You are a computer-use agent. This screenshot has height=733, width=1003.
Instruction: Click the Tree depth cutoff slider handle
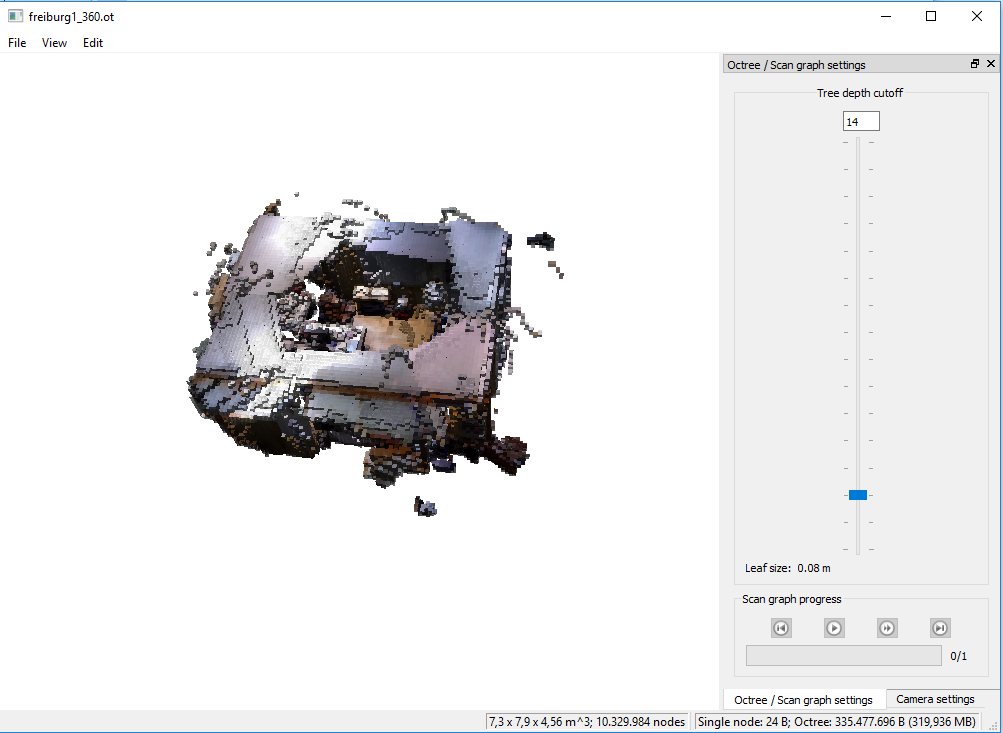click(x=857, y=494)
